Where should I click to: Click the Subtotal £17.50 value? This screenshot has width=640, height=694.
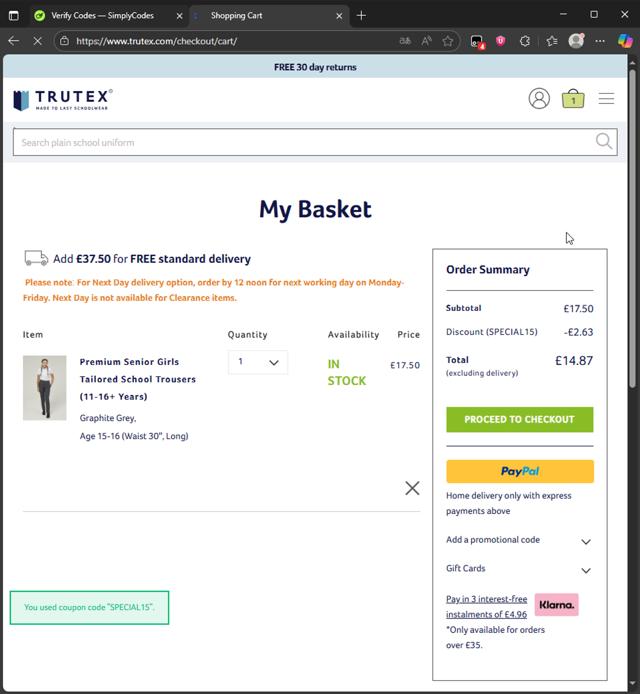click(x=578, y=308)
